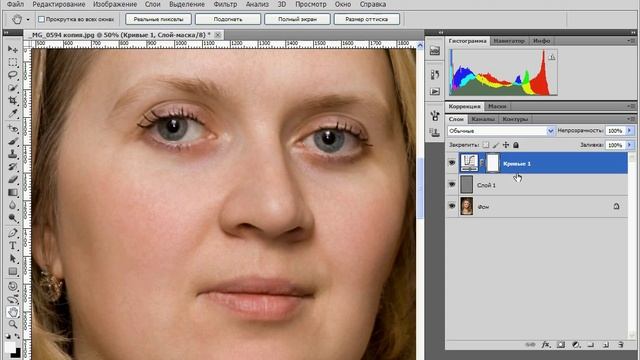Create a new layer icon
The width and height of the screenshot is (640, 360).
tap(606, 345)
